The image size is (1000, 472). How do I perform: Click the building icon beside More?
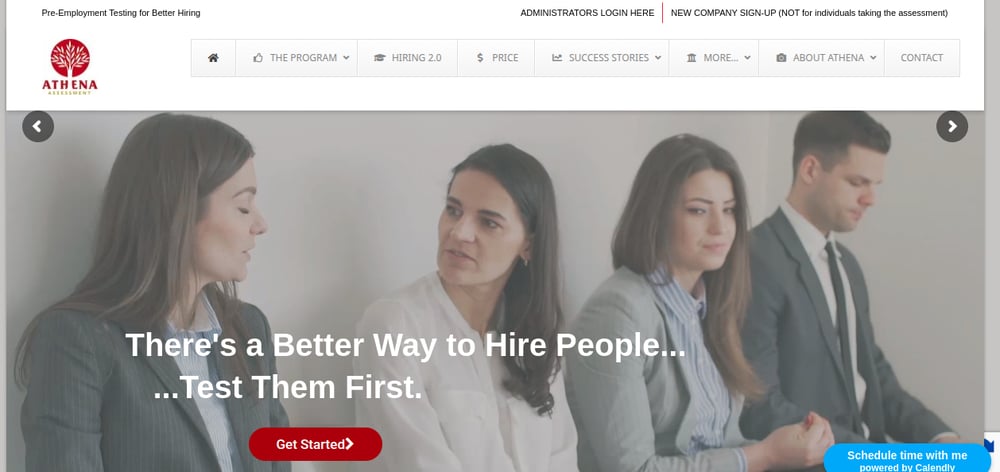click(x=691, y=57)
